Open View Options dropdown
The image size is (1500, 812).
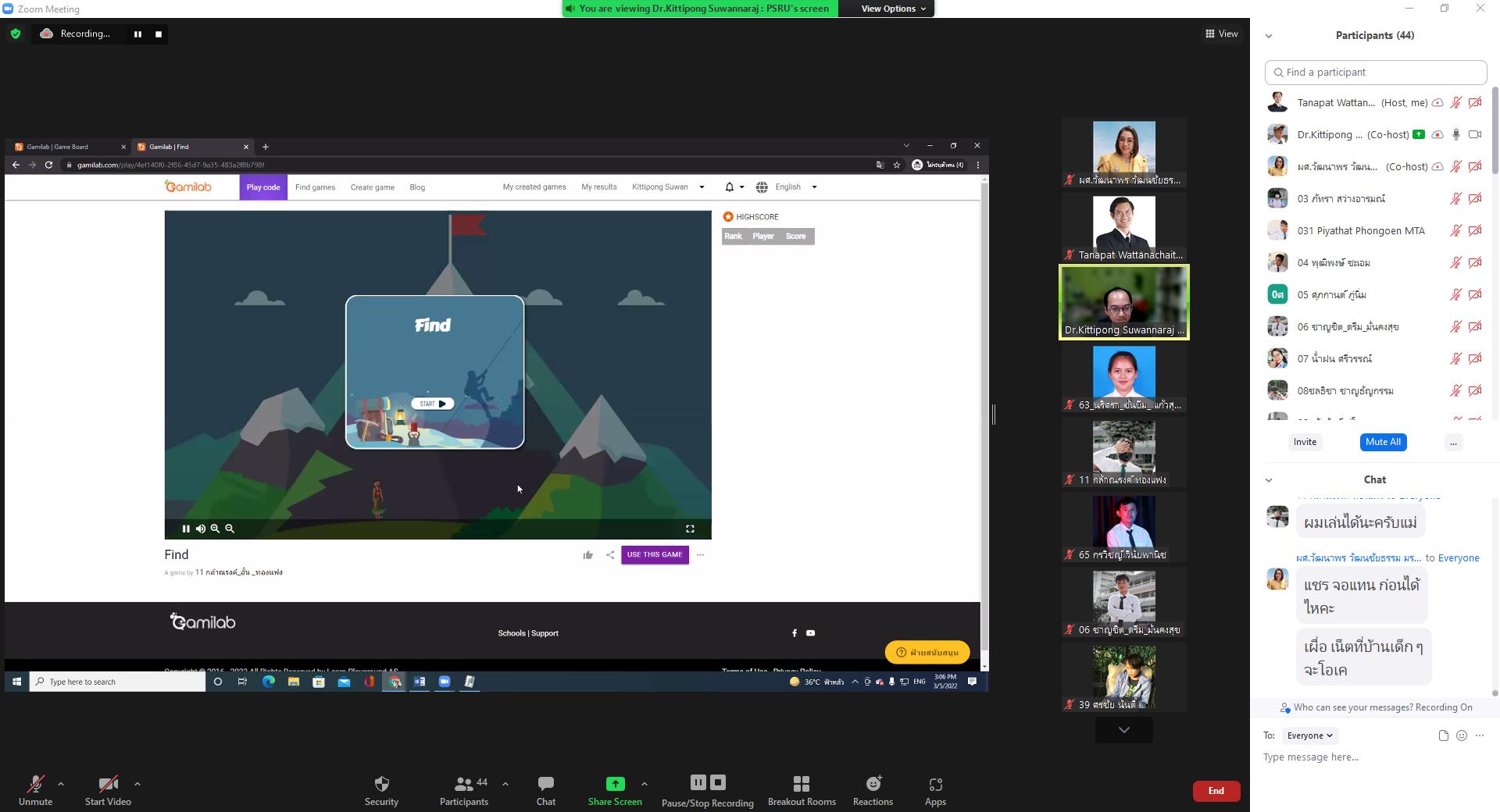pyautogui.click(x=893, y=9)
